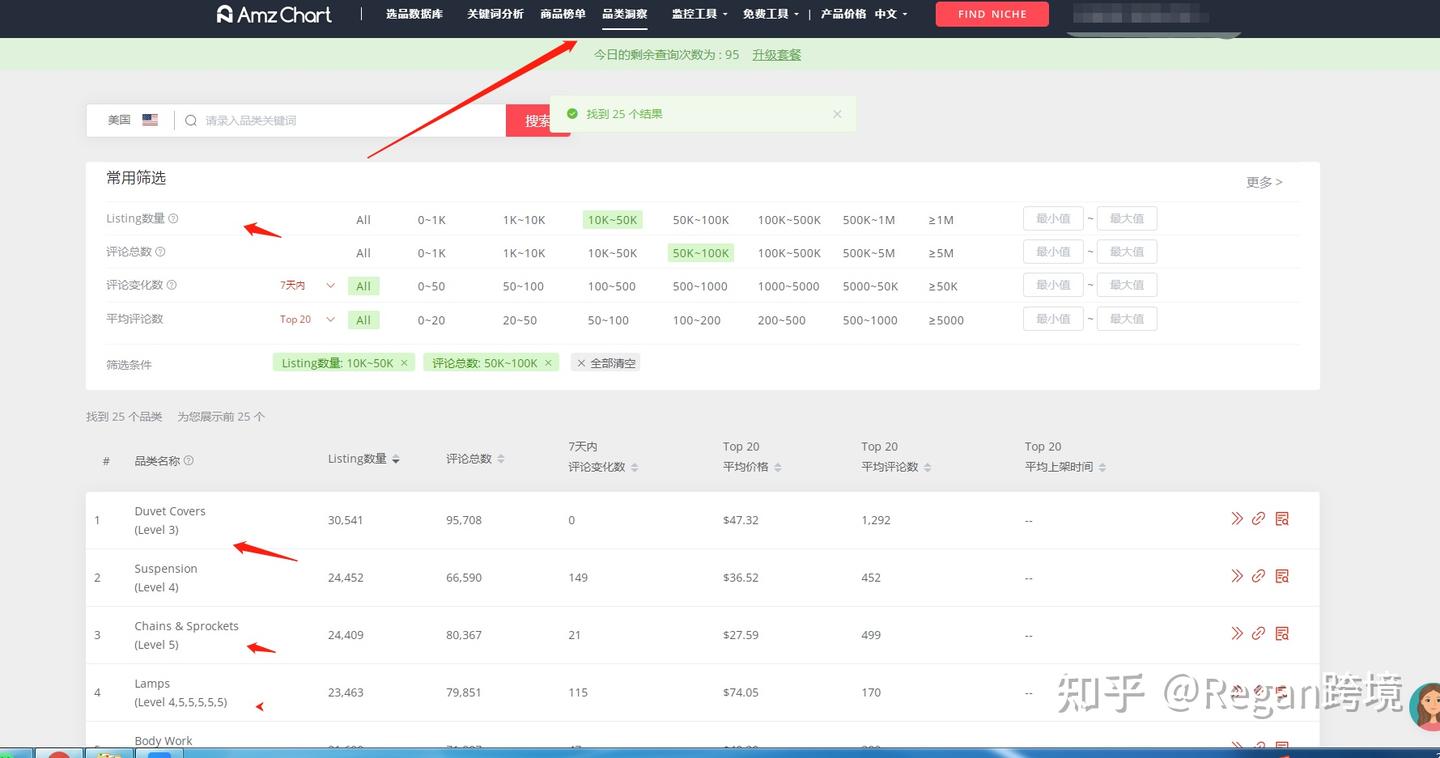Open the document search icon for Suspension
This screenshot has width=1440, height=758.
(1282, 575)
